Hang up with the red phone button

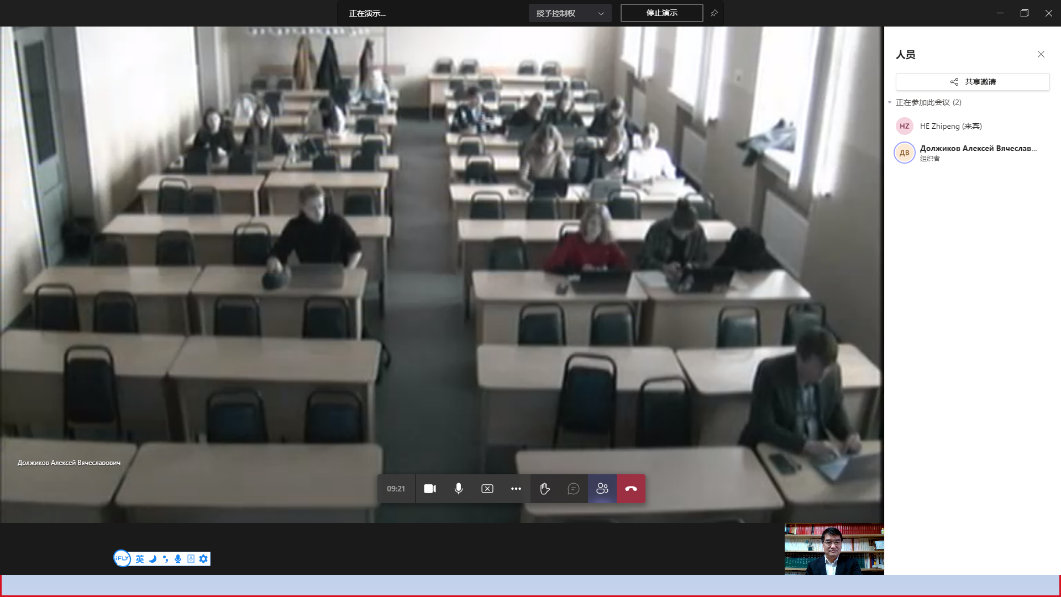click(x=631, y=489)
